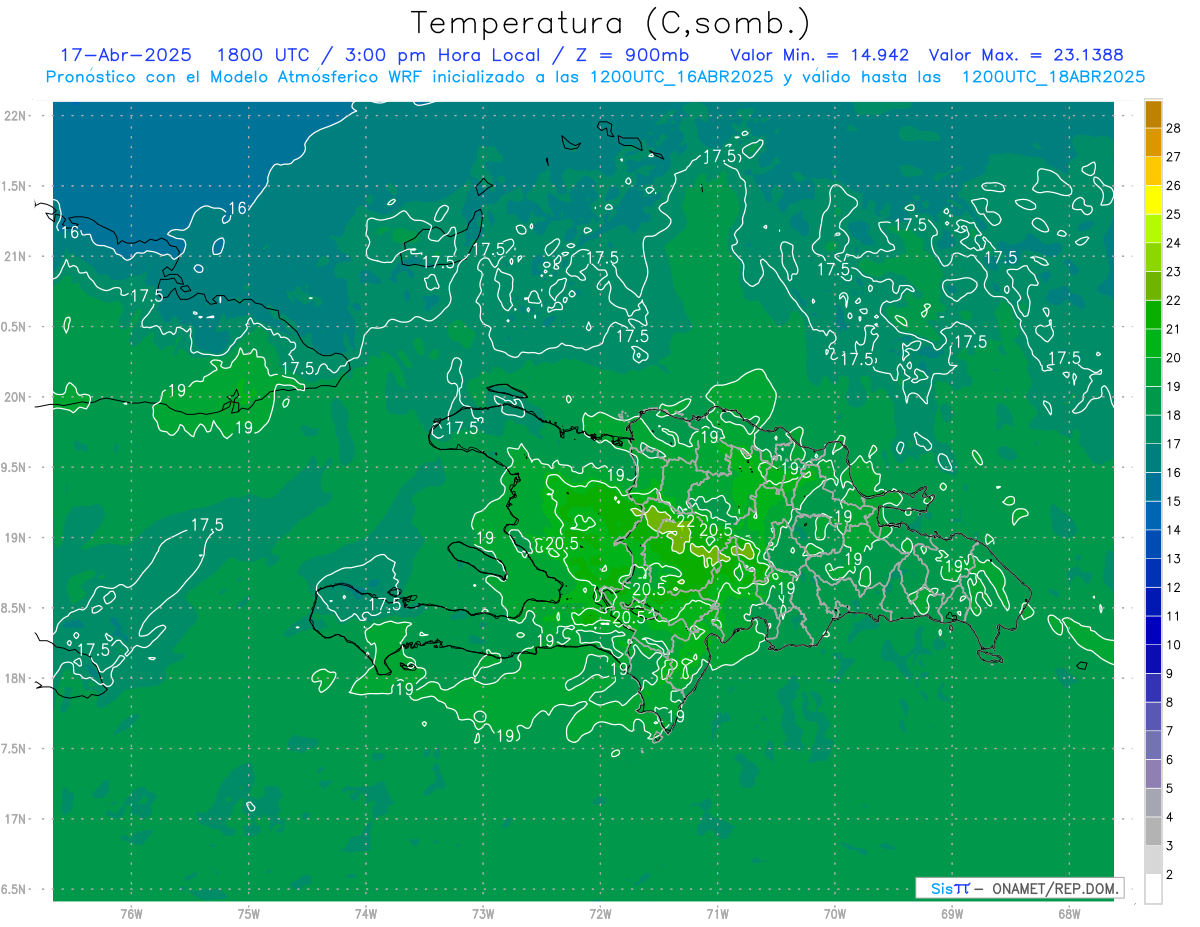Click the '76W' longitude axis label
Screen dimensions: 1200x927
pyautogui.click(x=131, y=914)
